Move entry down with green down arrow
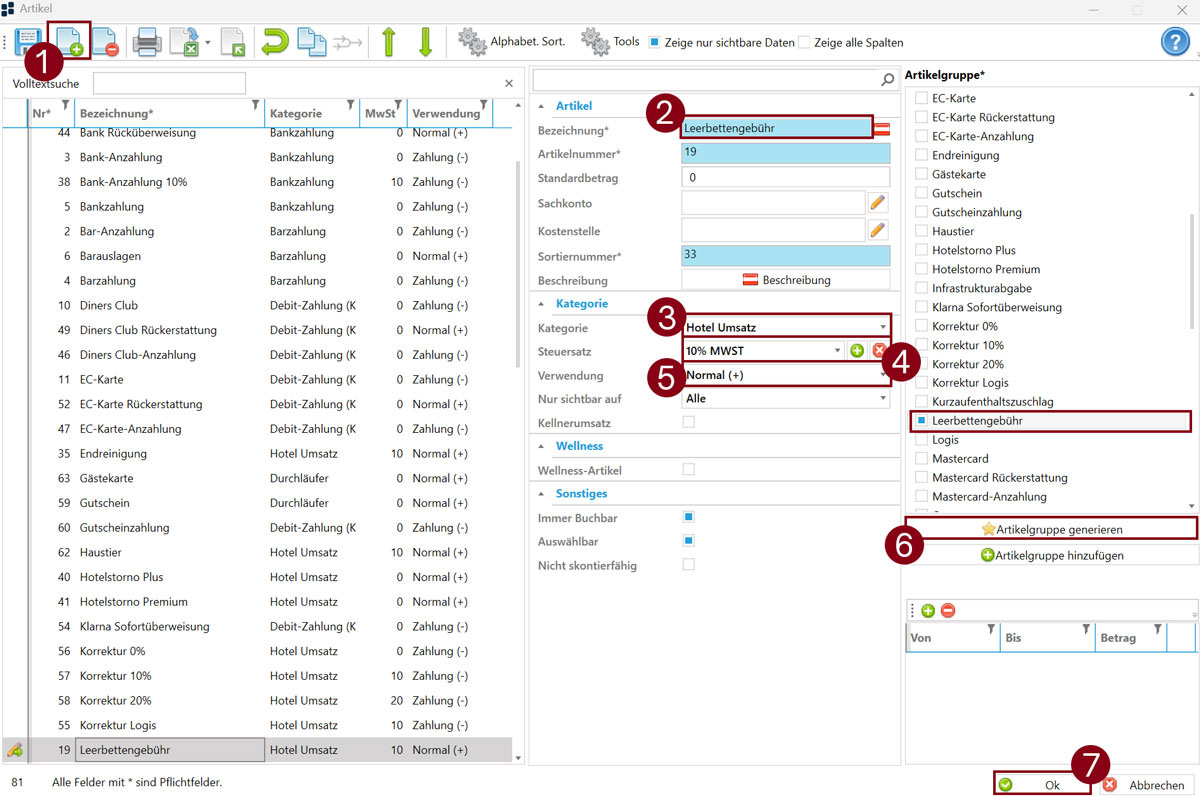Screen dimensions: 1200x796 [x=425, y=42]
